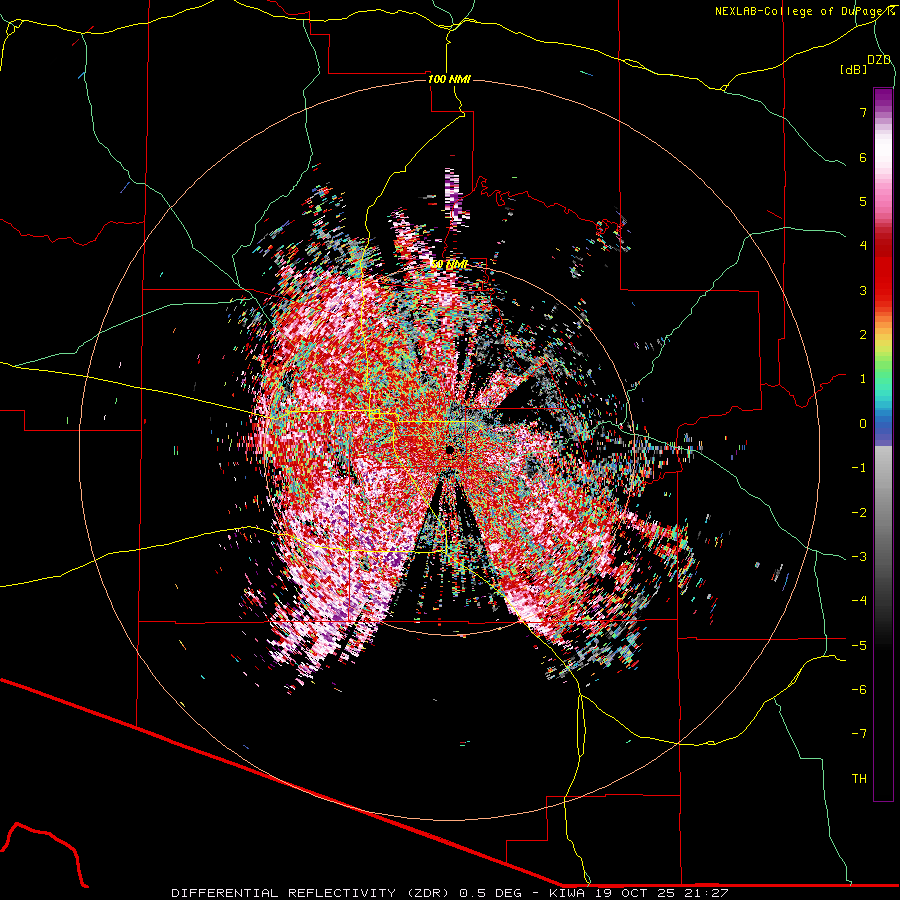Click the -6 value on the color scale
Screen dimensions: 900x900
[859, 690]
